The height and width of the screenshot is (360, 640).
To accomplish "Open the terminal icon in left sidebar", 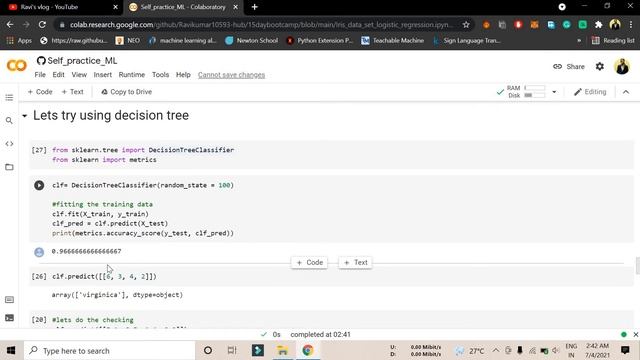I will [9, 318].
